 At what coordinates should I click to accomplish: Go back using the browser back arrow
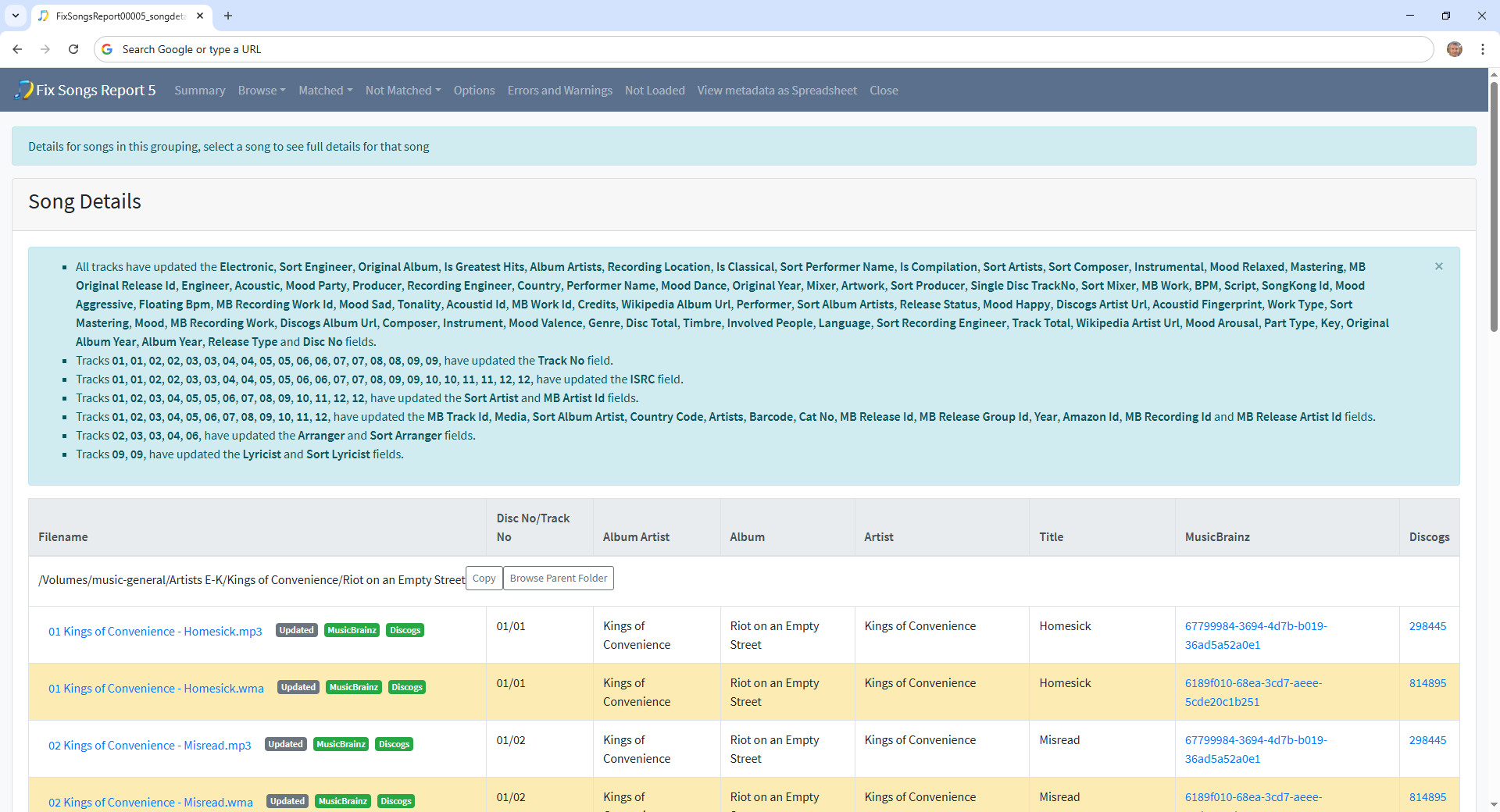click(17, 49)
